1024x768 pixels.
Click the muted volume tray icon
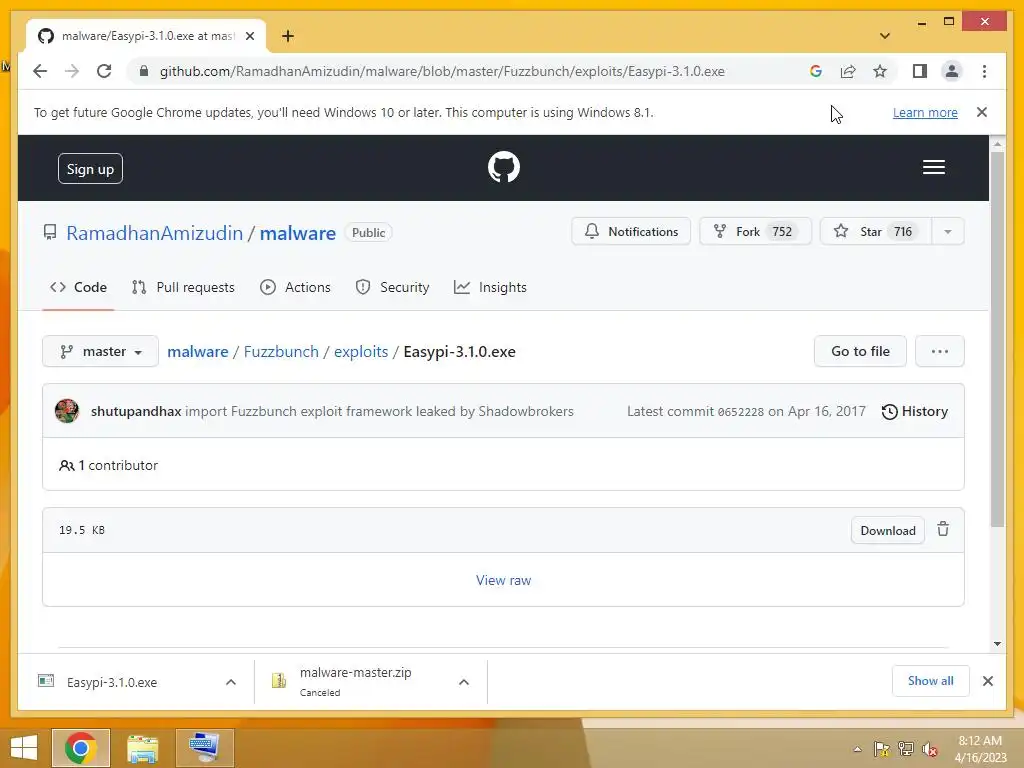point(930,749)
